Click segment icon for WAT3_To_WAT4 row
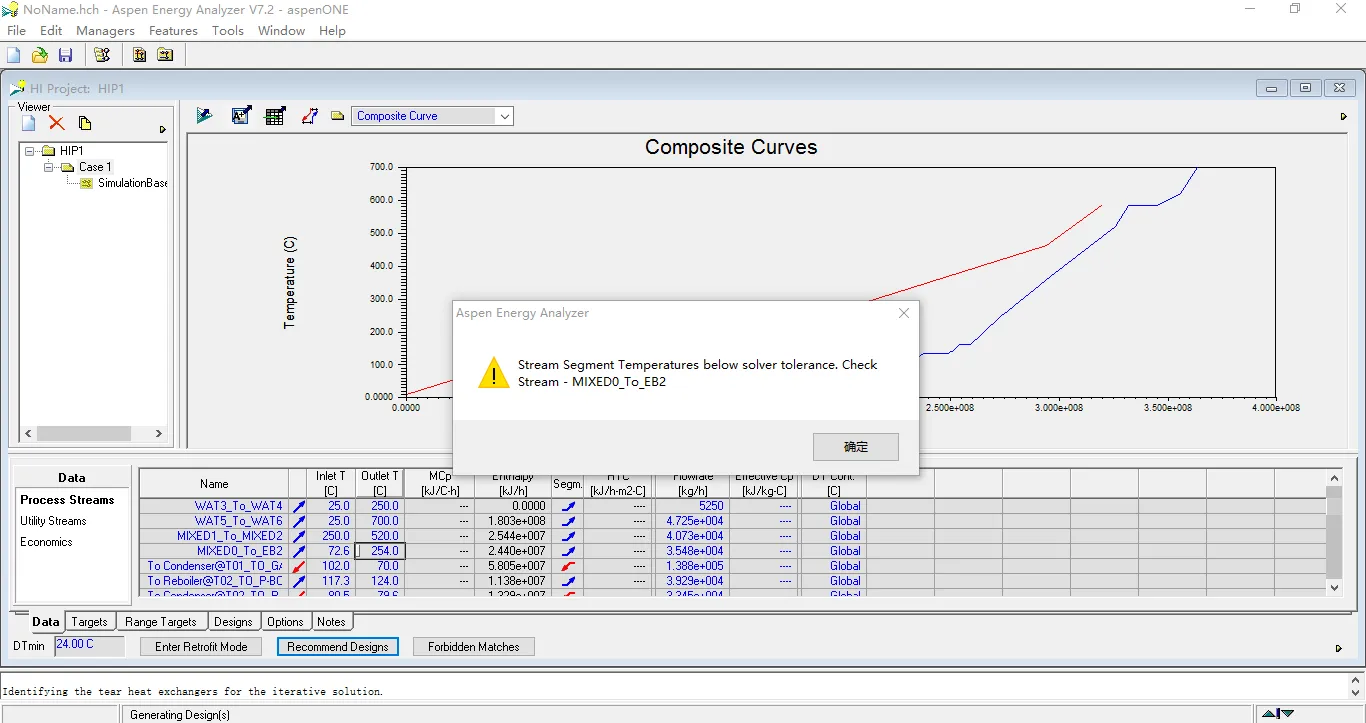Viewport: 1366px width, 723px height. [x=568, y=506]
